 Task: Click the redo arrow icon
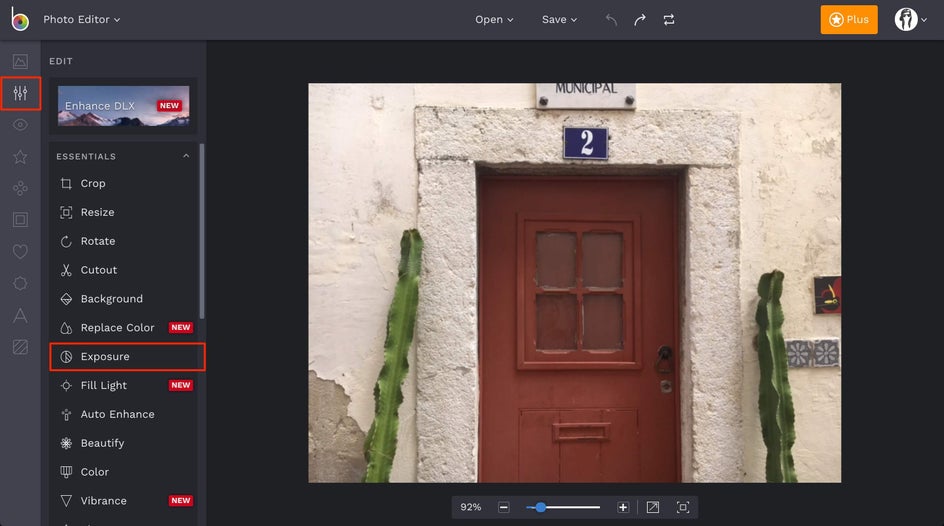pyautogui.click(x=640, y=20)
